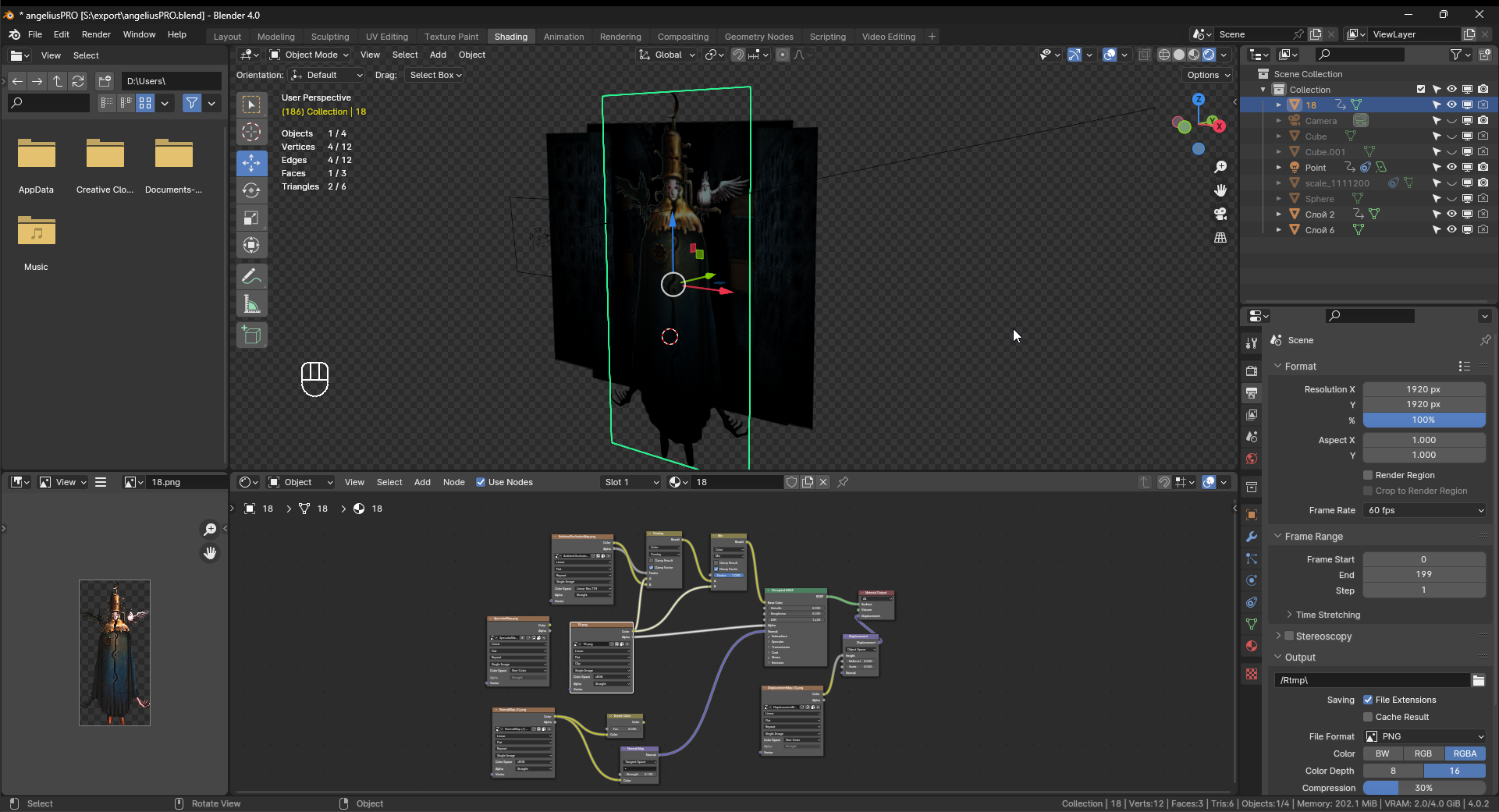
Task: Expand Time Stretching panel
Action: pos(1327,615)
